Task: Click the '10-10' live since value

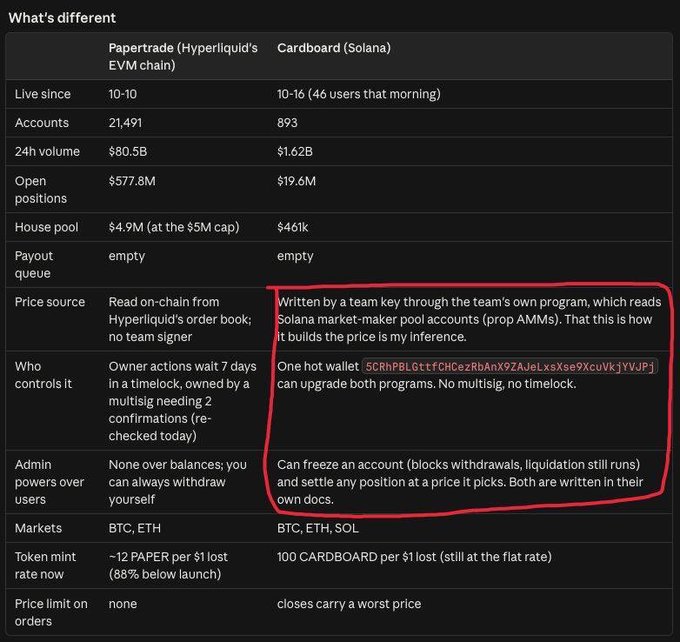Action: [x=123, y=94]
